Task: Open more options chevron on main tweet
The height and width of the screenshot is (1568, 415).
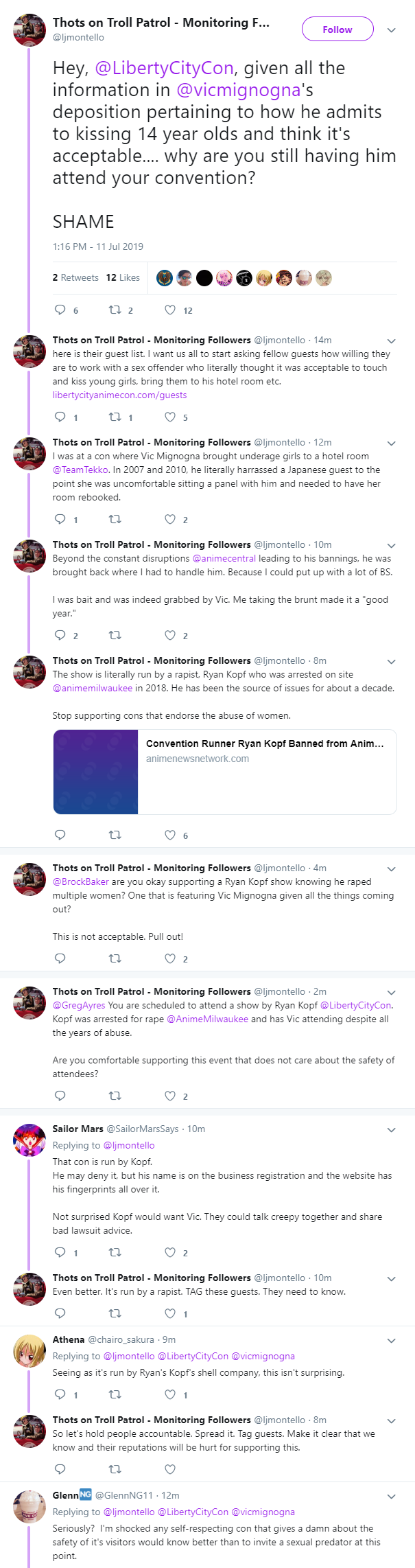Action: (391, 30)
